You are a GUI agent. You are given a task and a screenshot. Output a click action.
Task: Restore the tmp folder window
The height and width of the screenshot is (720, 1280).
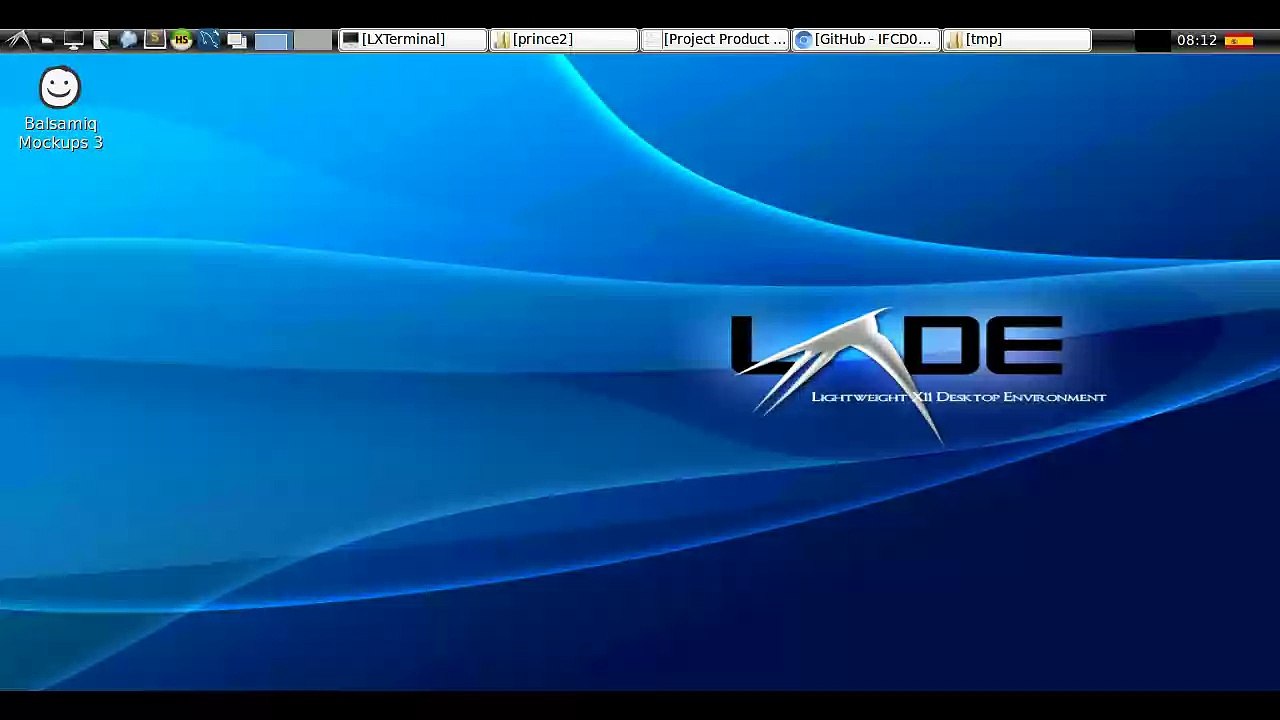[x=1016, y=40]
